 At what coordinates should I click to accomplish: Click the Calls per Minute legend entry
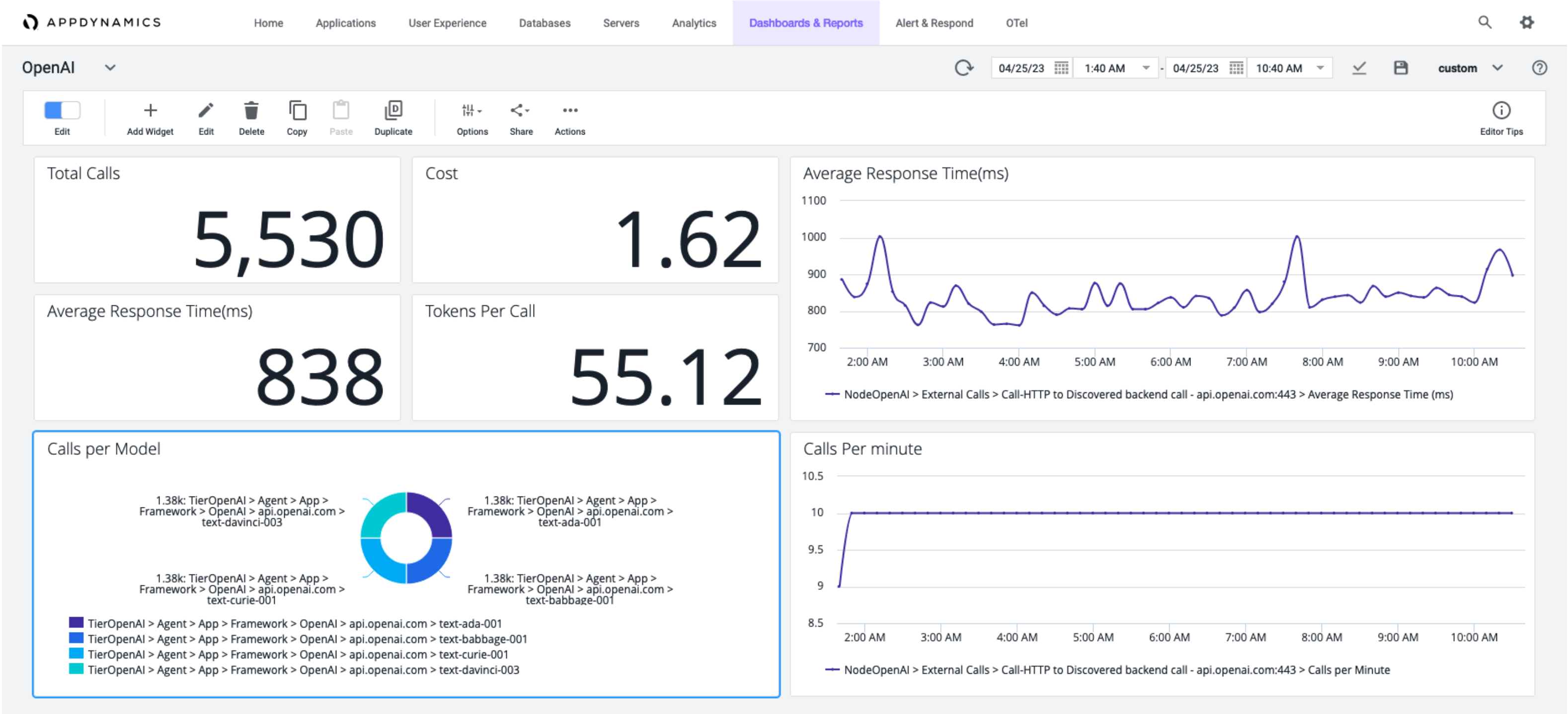(x=1107, y=670)
